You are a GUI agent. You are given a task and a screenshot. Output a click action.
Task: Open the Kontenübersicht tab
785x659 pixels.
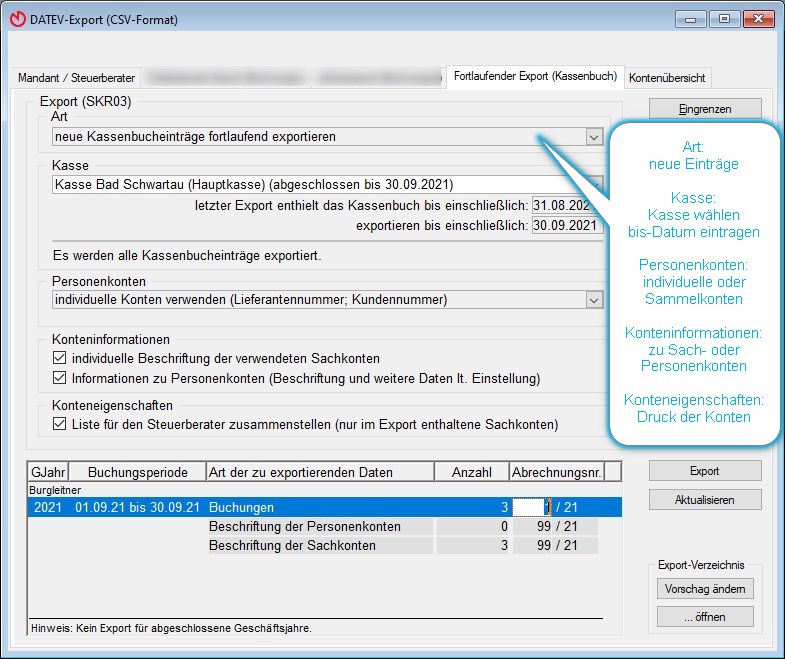pyautogui.click(x=667, y=78)
